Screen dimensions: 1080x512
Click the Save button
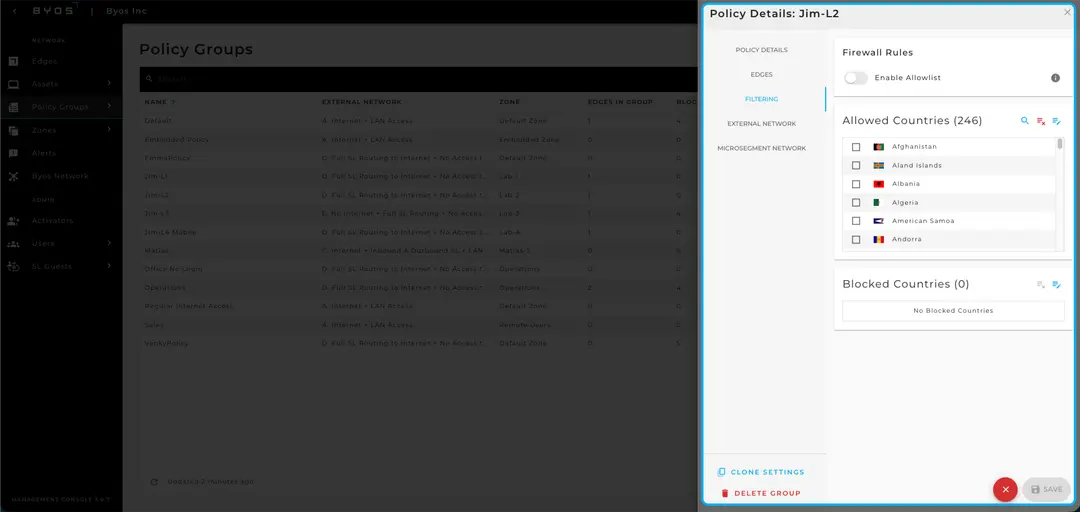tap(1046, 489)
